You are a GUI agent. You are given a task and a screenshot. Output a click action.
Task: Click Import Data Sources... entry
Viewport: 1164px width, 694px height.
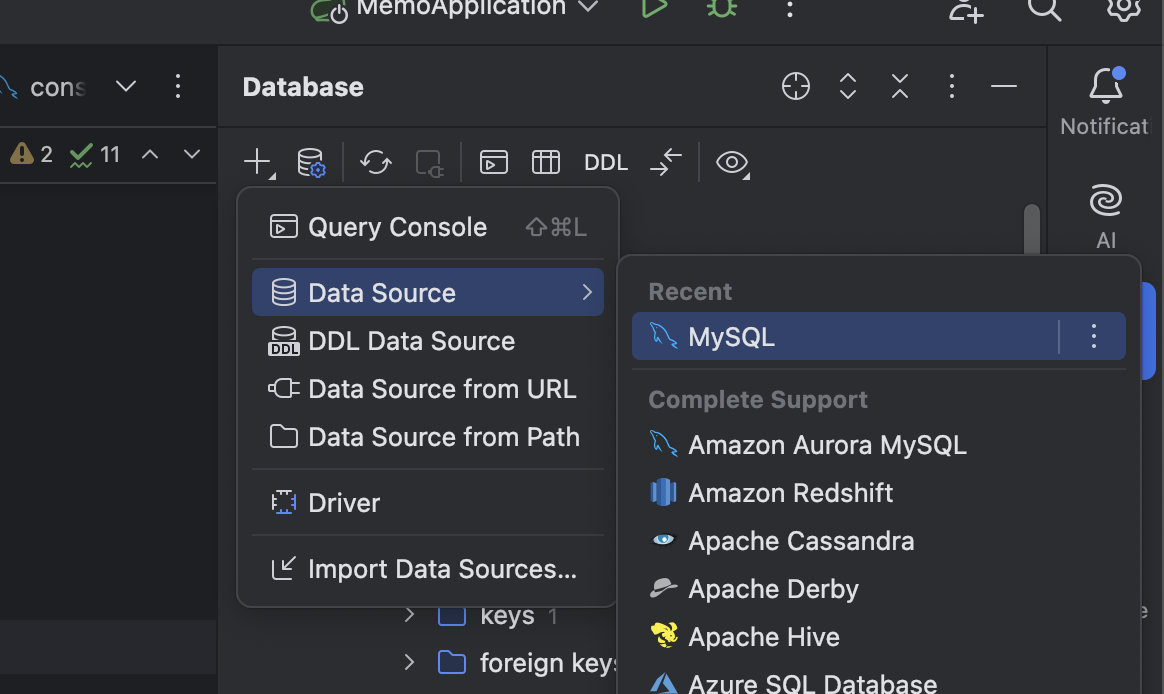coord(442,569)
